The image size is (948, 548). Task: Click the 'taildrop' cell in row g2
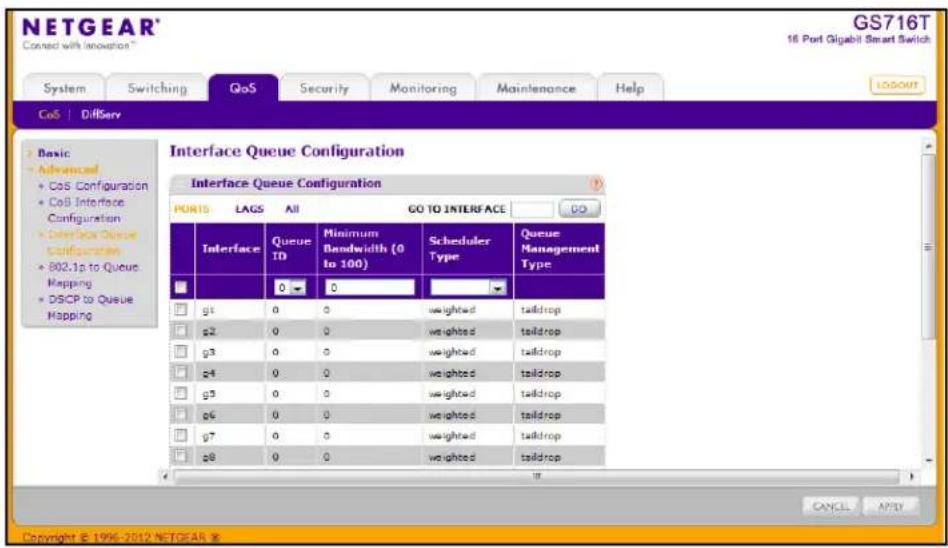coord(559,331)
